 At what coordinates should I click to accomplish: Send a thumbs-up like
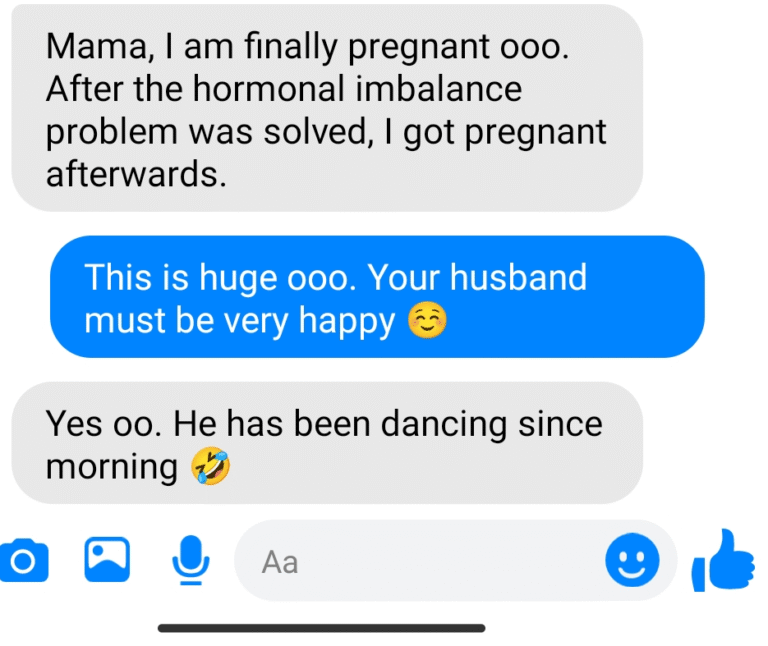(723, 560)
